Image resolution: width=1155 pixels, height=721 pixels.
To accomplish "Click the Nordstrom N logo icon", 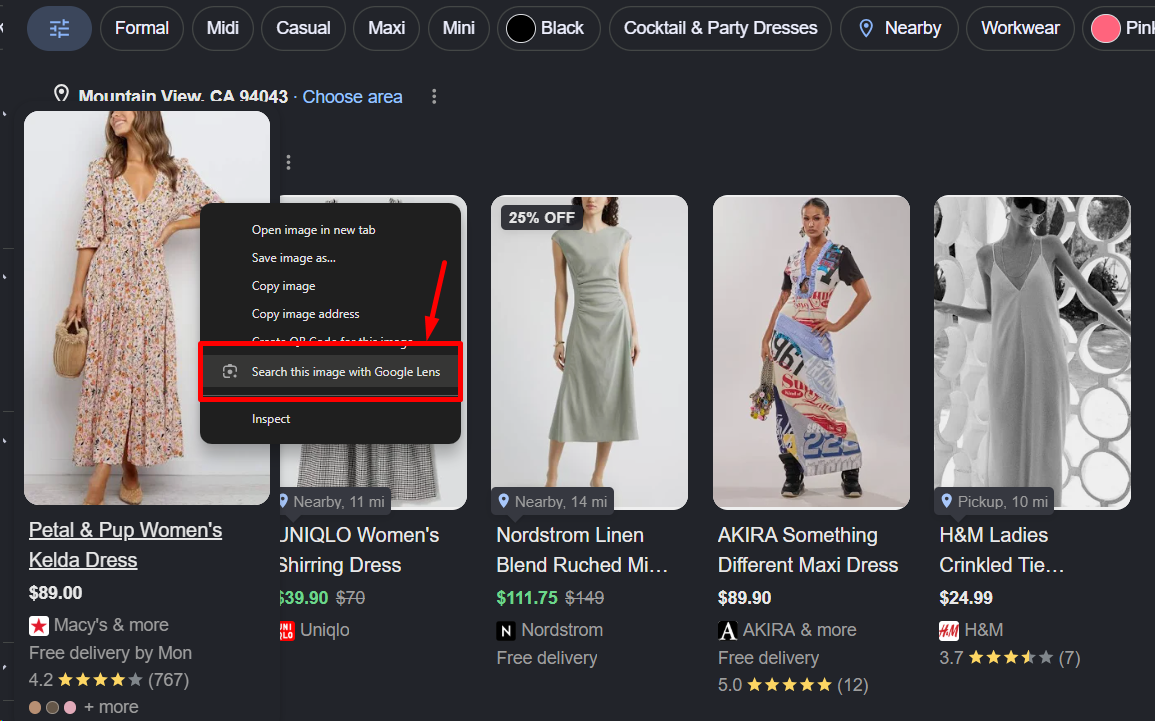I will [506, 631].
